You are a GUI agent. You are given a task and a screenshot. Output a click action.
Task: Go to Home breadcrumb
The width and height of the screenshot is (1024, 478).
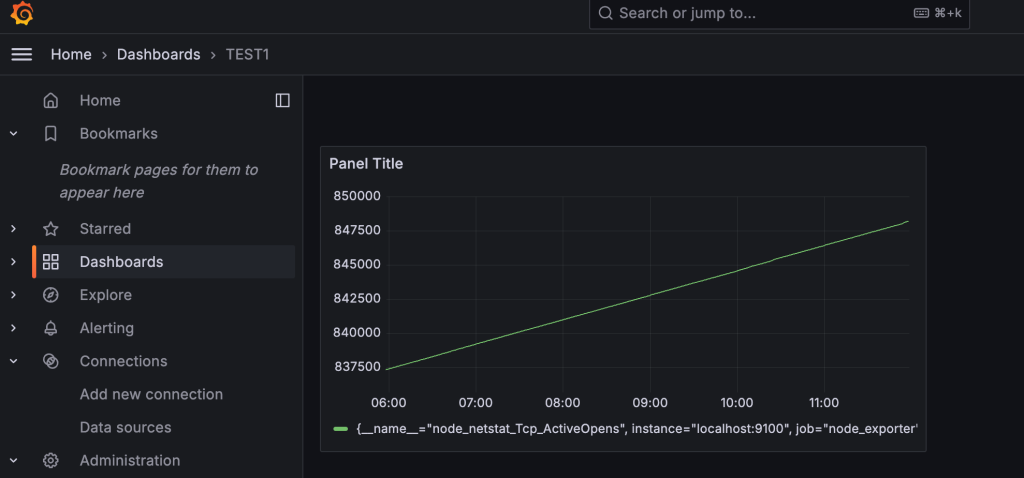71,54
